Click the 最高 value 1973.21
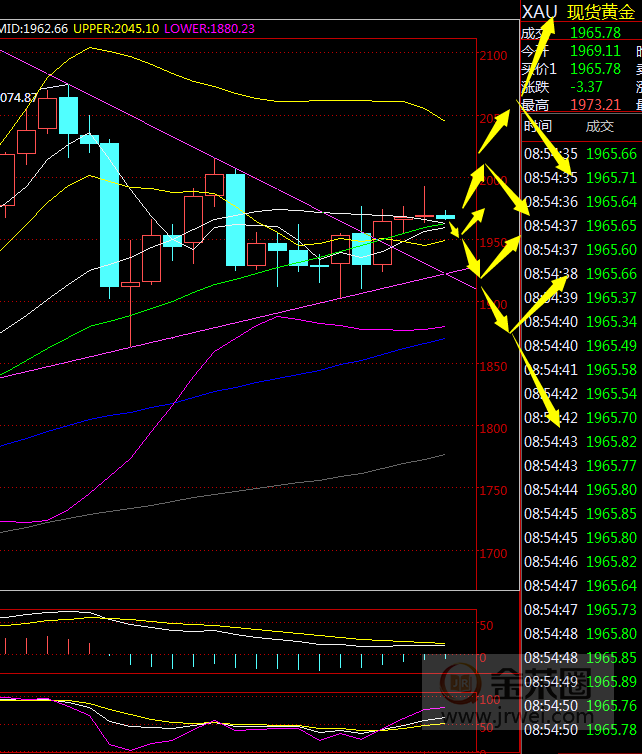 coord(595,105)
